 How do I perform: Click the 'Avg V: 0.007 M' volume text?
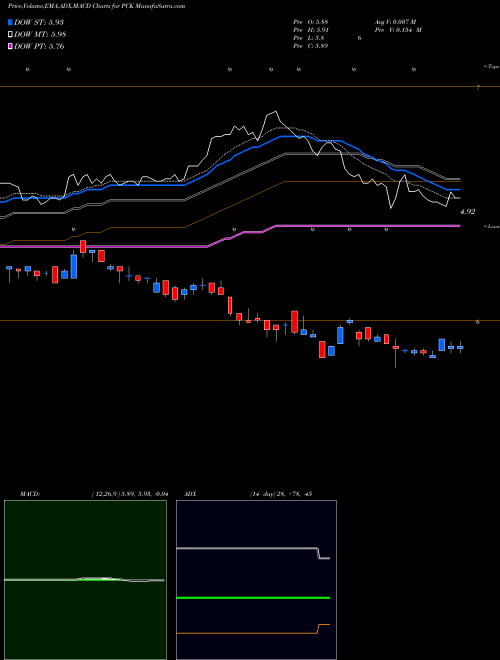pos(395,22)
